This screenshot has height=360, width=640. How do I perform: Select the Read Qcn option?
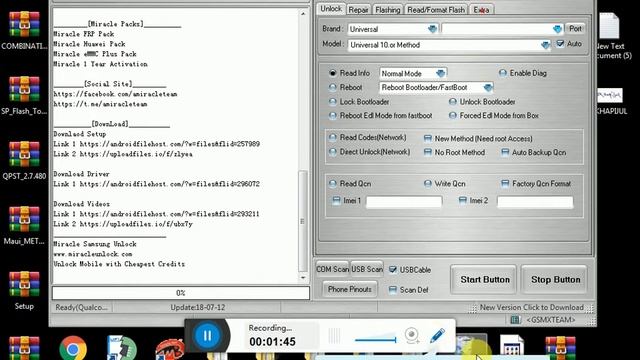pyautogui.click(x=333, y=184)
